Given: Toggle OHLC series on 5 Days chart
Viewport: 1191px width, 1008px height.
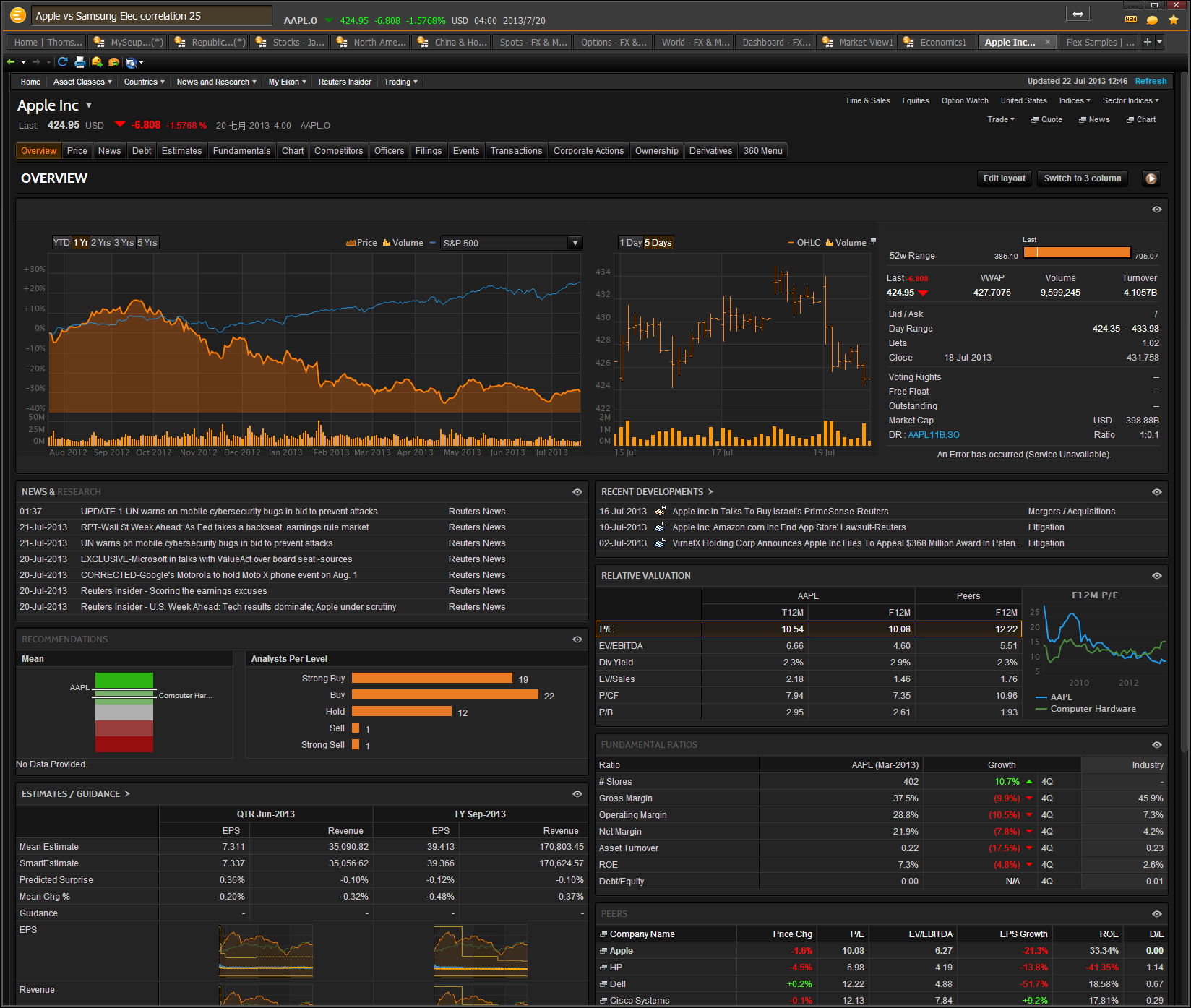Looking at the screenshot, I should click(804, 243).
